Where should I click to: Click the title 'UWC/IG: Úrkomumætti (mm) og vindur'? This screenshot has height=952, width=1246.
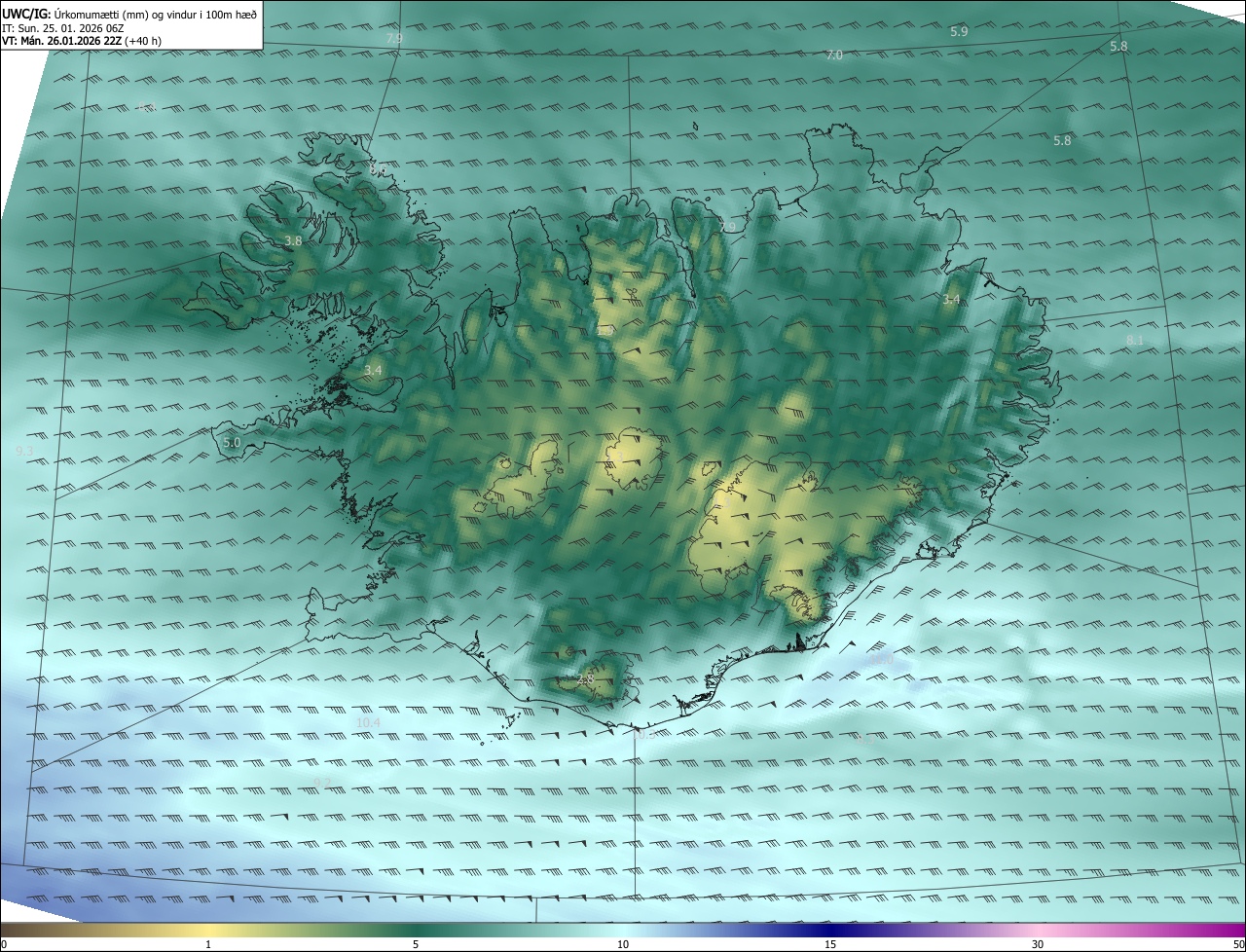(x=129, y=14)
